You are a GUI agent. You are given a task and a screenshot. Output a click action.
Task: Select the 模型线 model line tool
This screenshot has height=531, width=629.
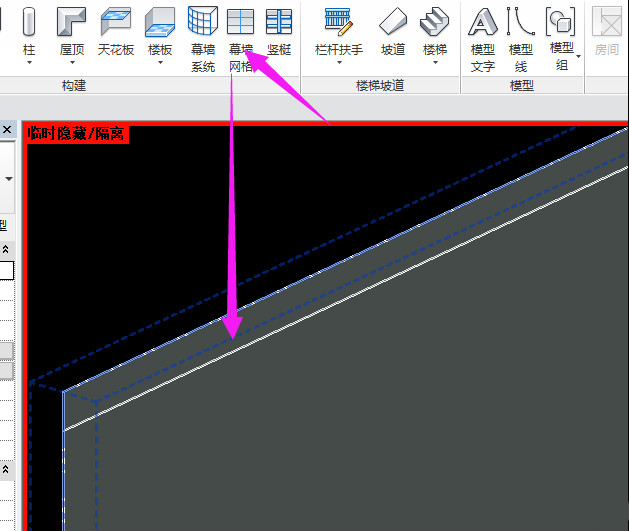pos(521,38)
